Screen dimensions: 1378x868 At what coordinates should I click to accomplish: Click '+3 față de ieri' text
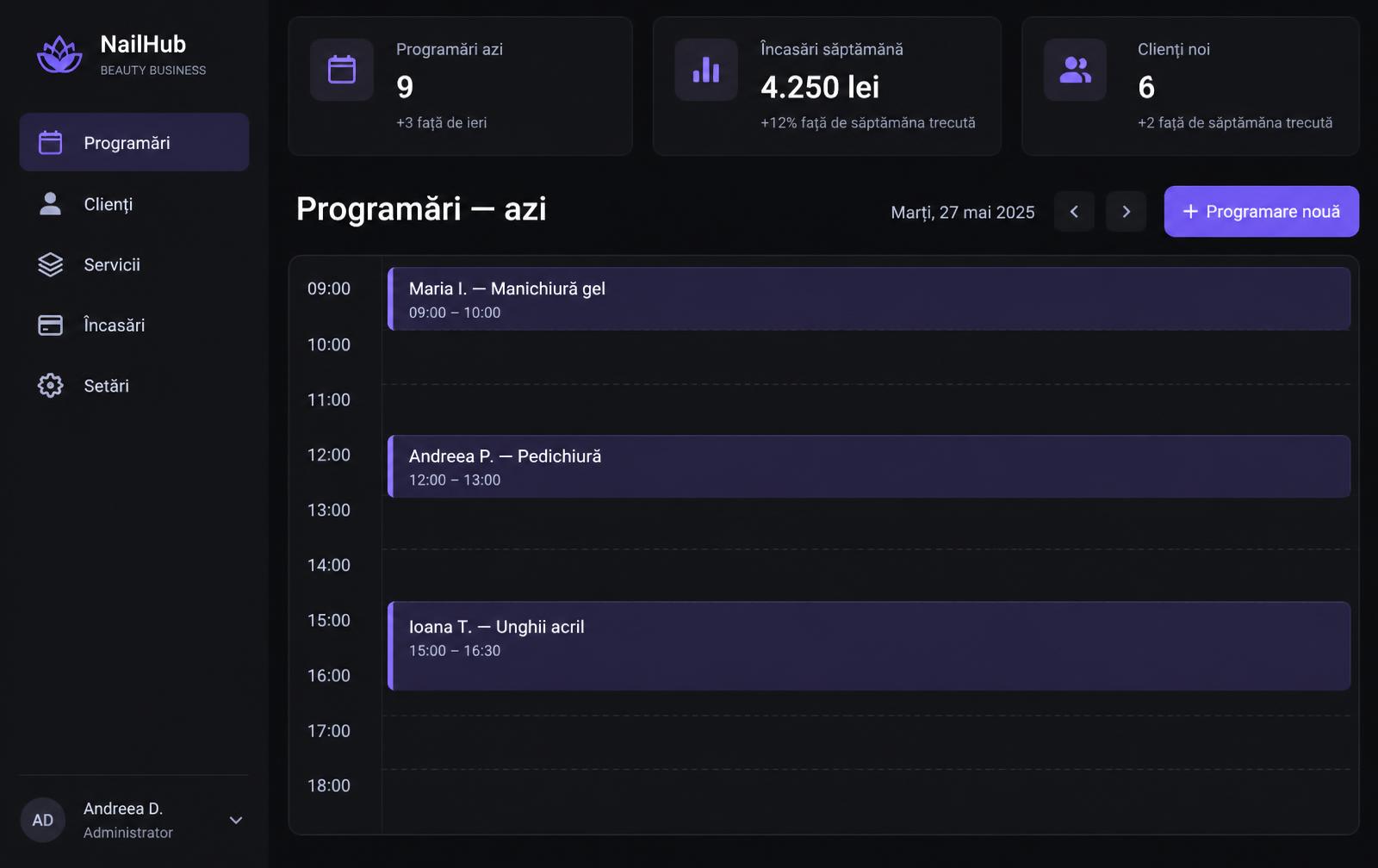coord(442,122)
